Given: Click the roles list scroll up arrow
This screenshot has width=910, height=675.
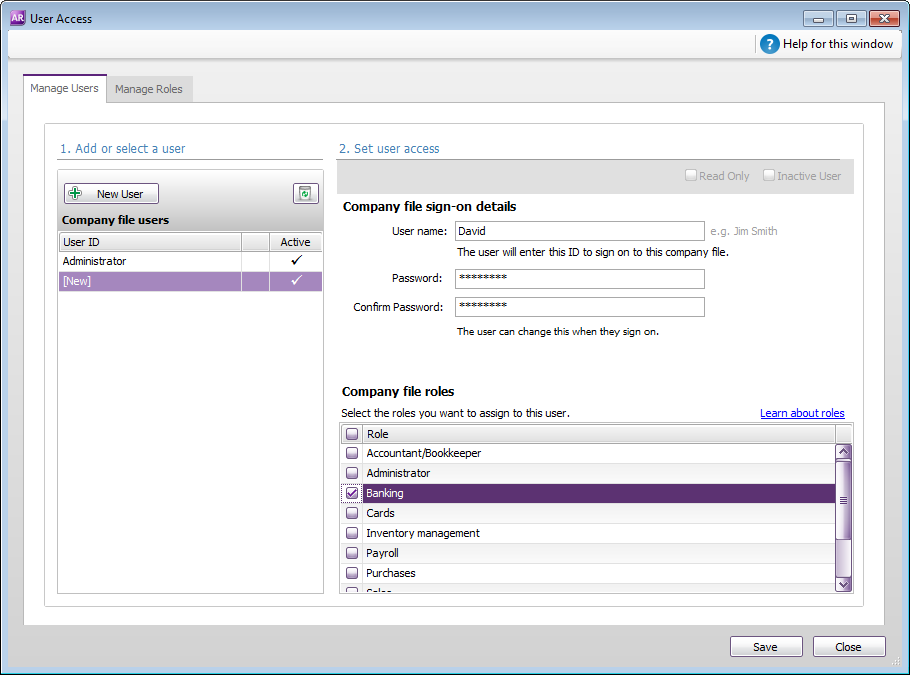Looking at the screenshot, I should pos(844,452).
